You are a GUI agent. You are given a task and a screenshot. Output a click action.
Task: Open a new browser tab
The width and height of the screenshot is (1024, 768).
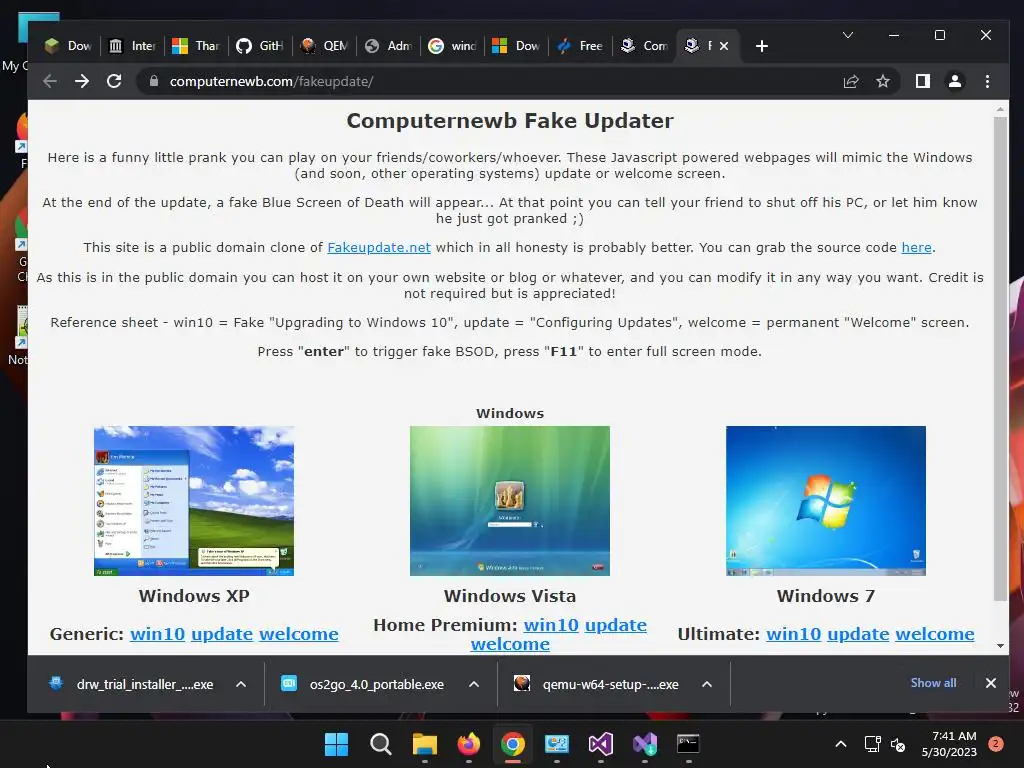click(761, 46)
